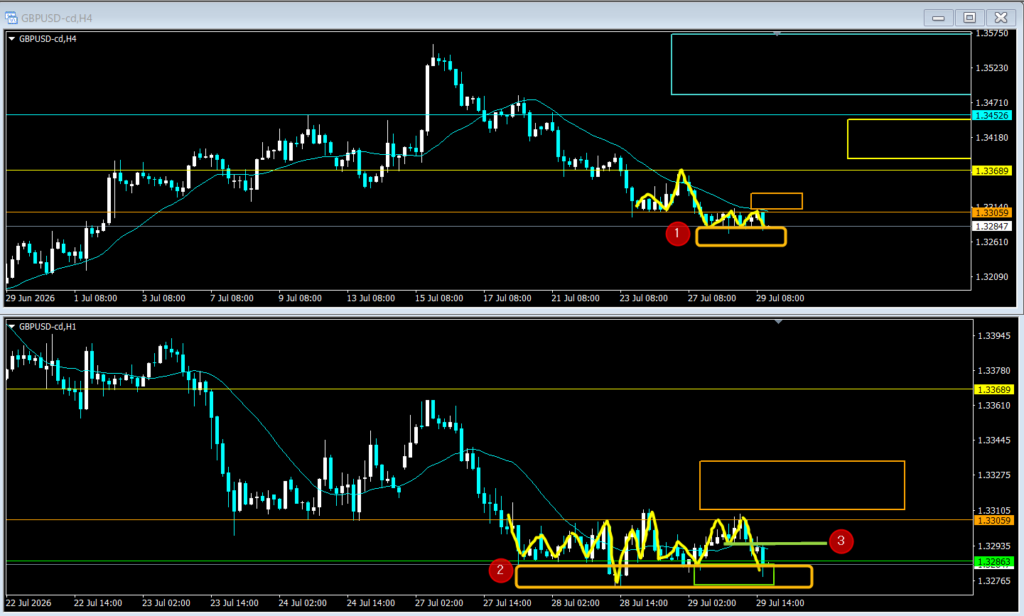This screenshot has height=616, width=1024.
Task: Click the 29 Jul 14:00 time axis label
Action: click(780, 603)
